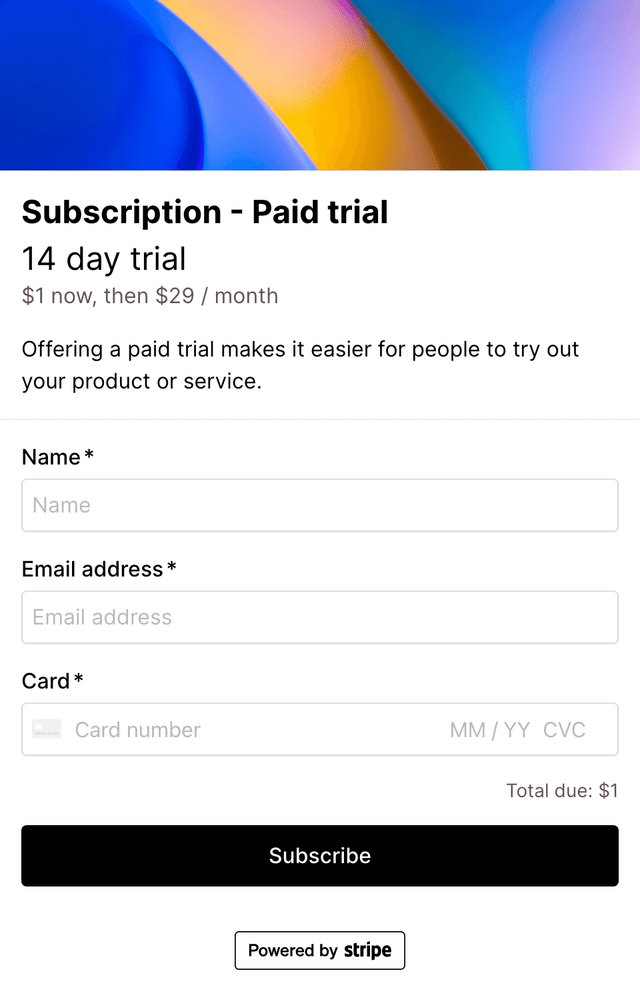The height and width of the screenshot is (993, 640).
Task: Click the $1 now pricing text
Action: pyautogui.click(x=149, y=296)
